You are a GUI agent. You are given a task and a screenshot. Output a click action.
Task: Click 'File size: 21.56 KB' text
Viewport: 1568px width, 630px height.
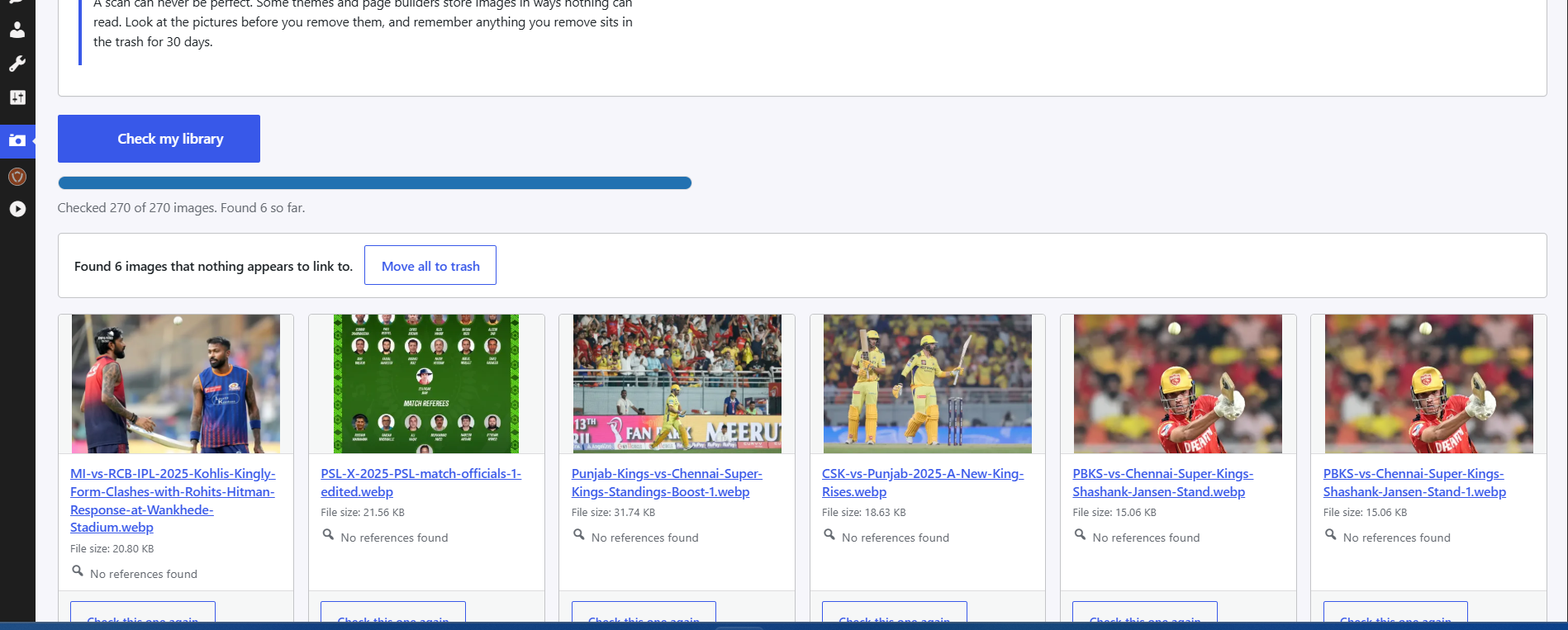[x=363, y=512]
